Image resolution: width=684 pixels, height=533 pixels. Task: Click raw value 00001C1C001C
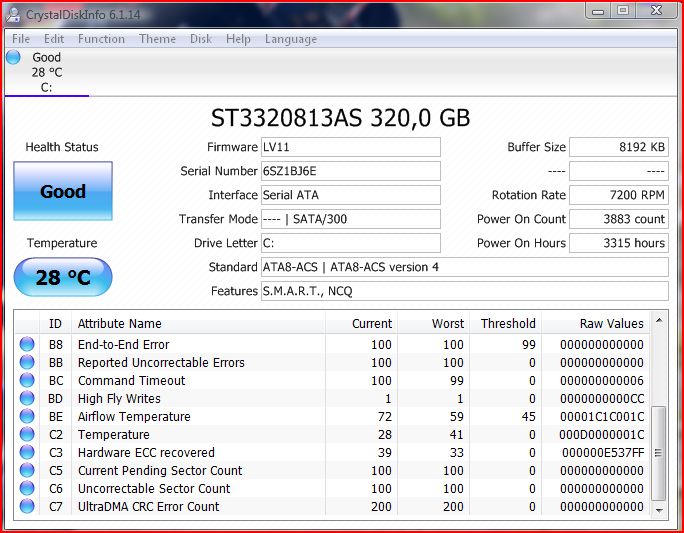point(602,417)
